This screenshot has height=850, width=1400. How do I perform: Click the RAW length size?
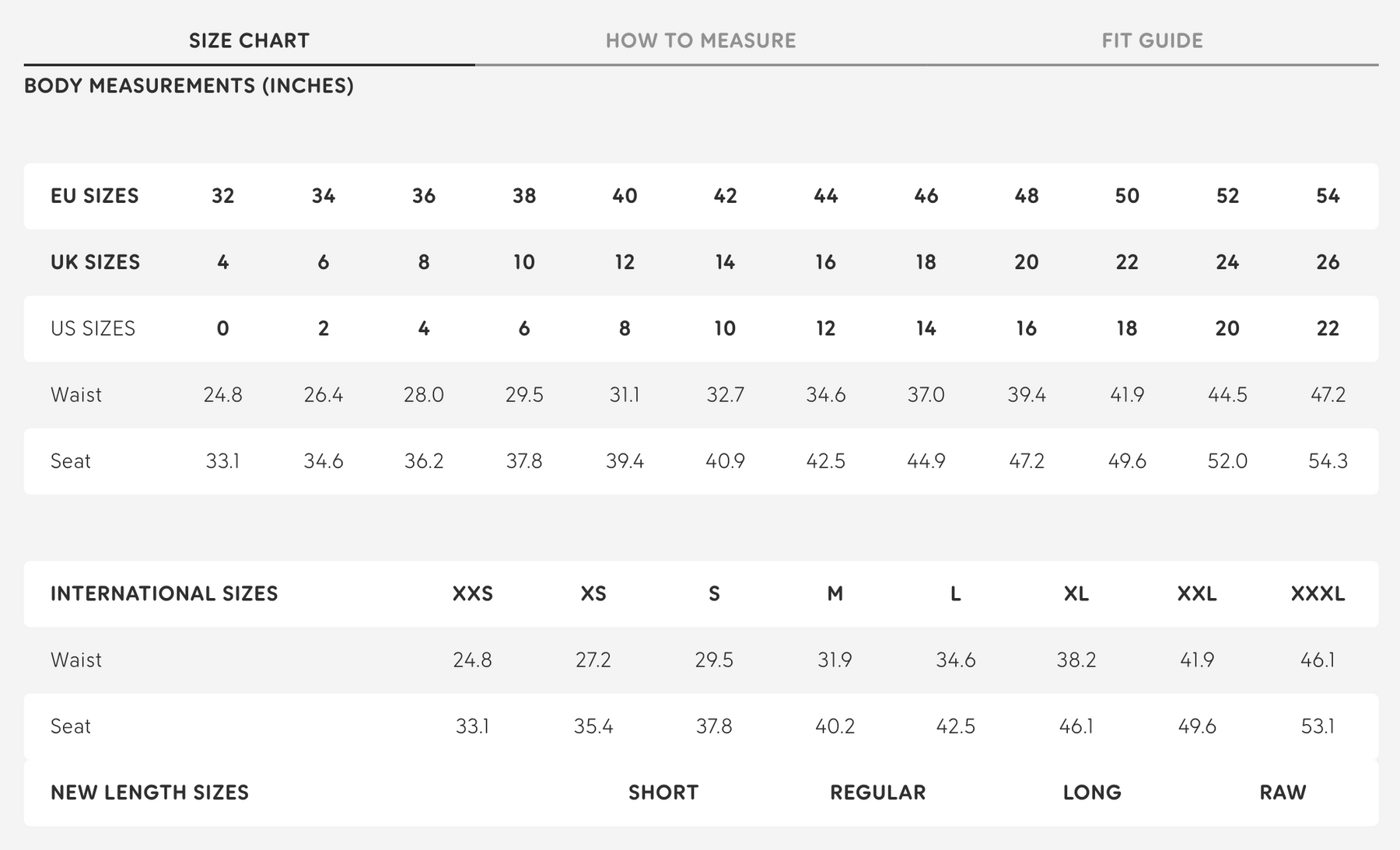click(1283, 792)
